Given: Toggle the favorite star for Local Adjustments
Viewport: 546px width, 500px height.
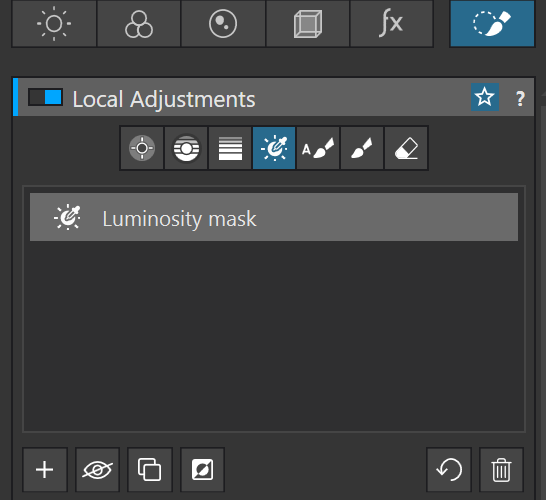Looking at the screenshot, I should pyautogui.click(x=485, y=97).
